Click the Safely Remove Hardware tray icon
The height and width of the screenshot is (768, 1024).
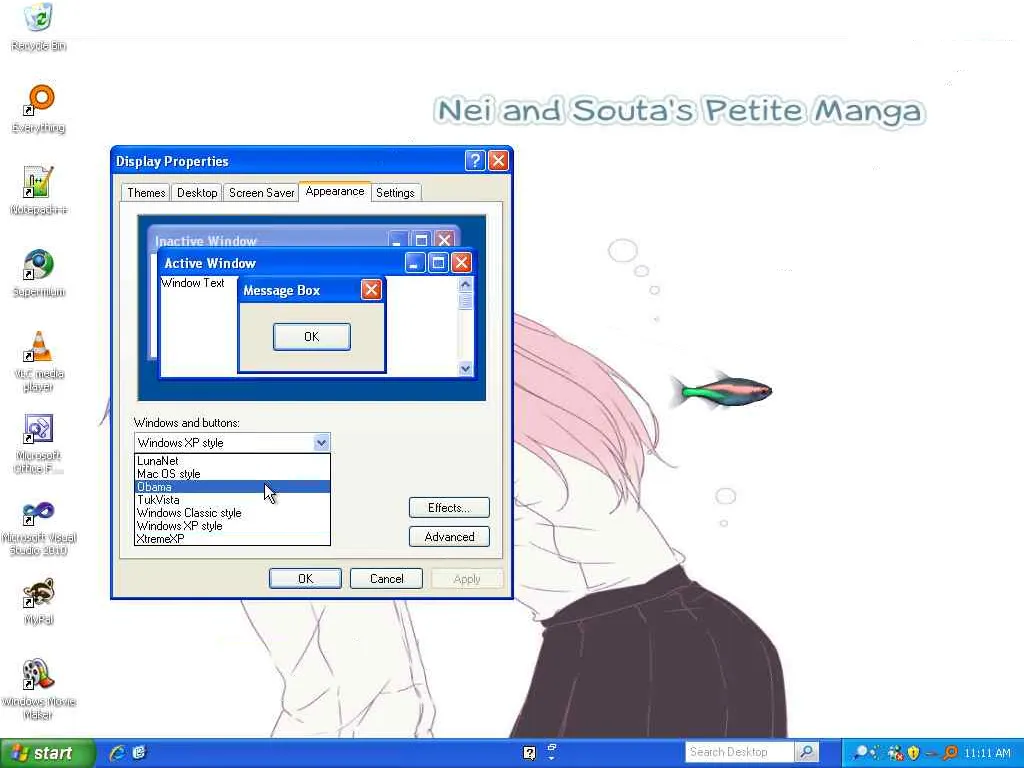(931, 753)
